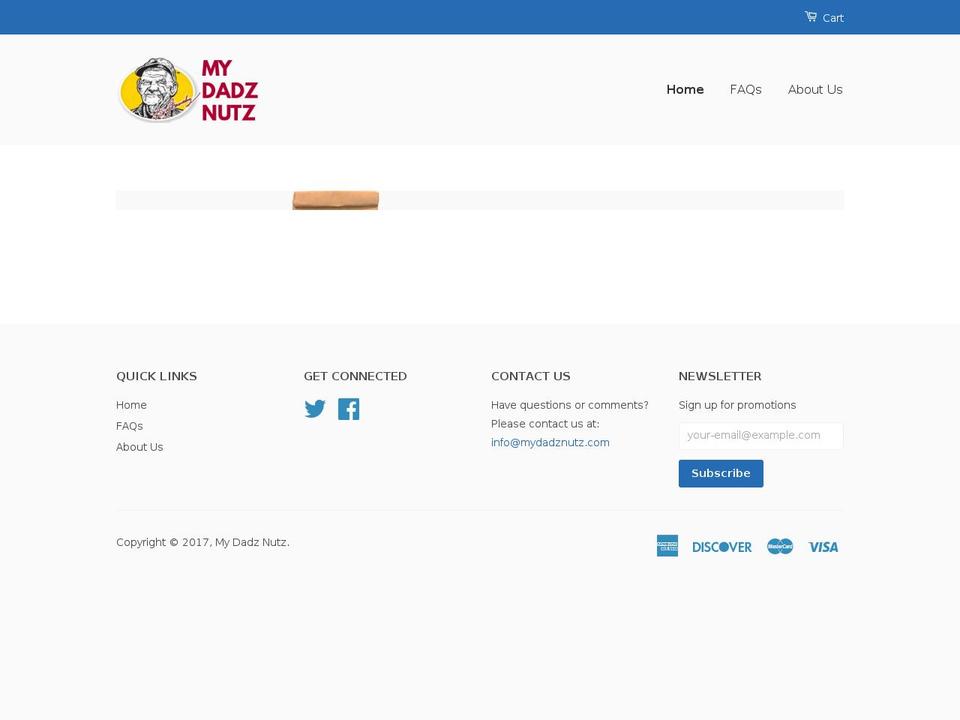Click the Cart icon in the top bar

tap(810, 16)
